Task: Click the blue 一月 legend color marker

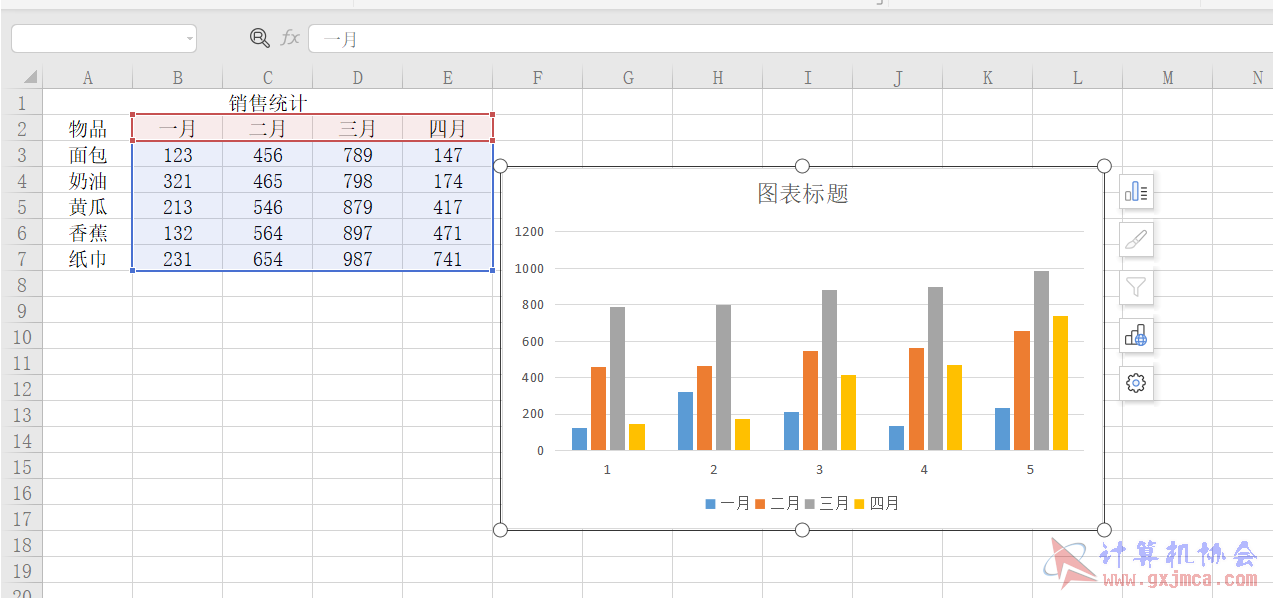Action: (x=711, y=504)
